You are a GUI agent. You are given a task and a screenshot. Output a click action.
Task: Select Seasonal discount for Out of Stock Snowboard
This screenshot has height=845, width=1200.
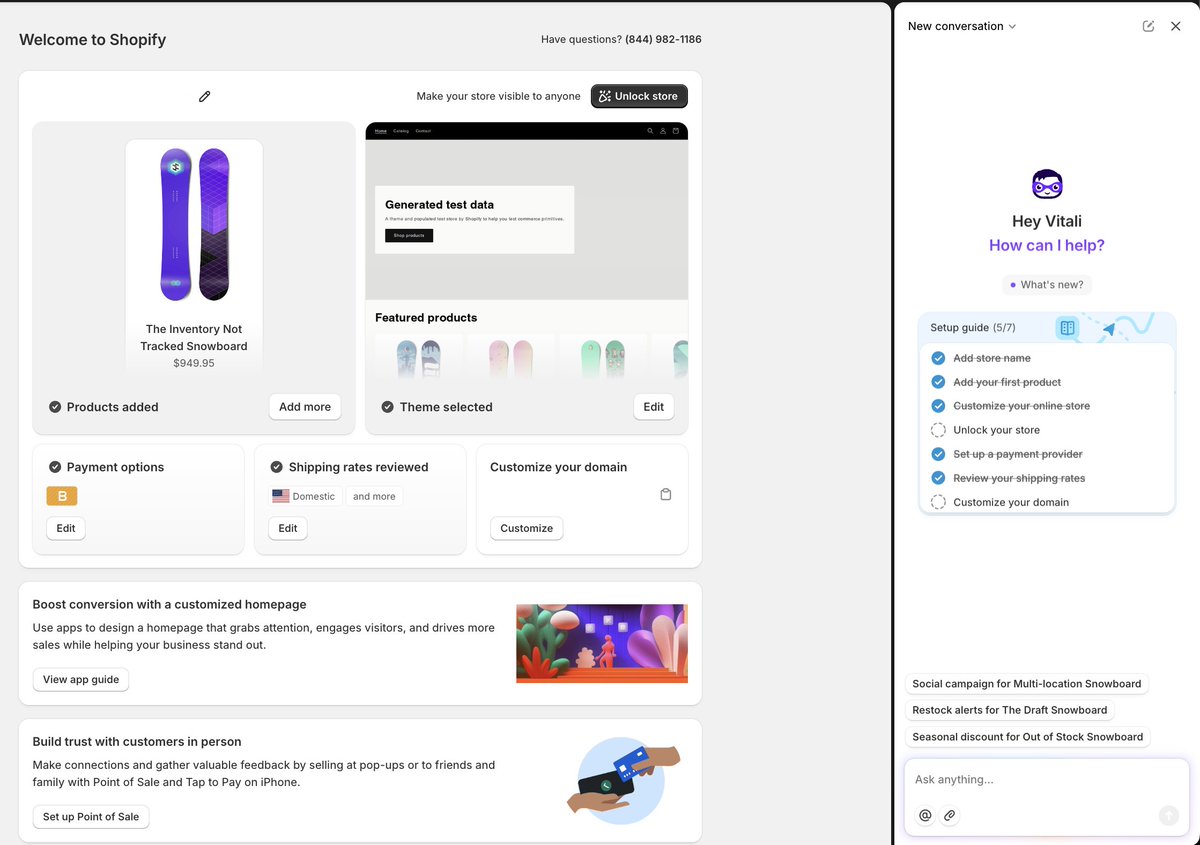tap(1028, 737)
